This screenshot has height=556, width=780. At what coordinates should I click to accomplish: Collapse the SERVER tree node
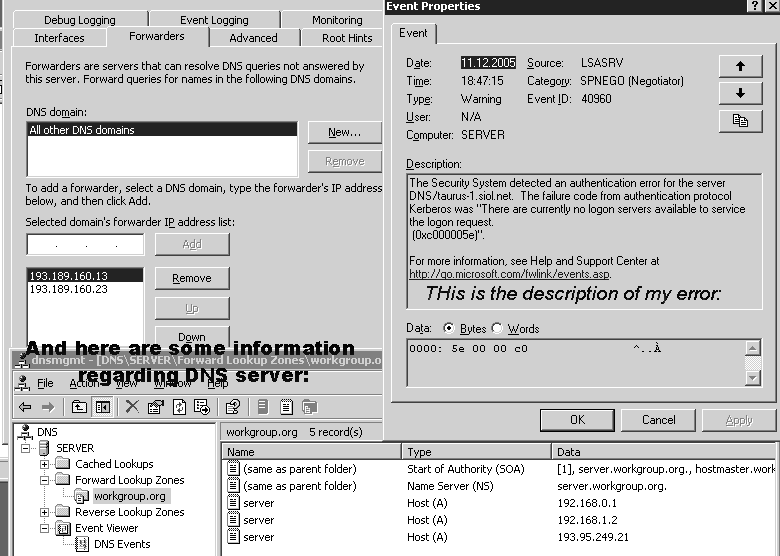click(x=25, y=448)
